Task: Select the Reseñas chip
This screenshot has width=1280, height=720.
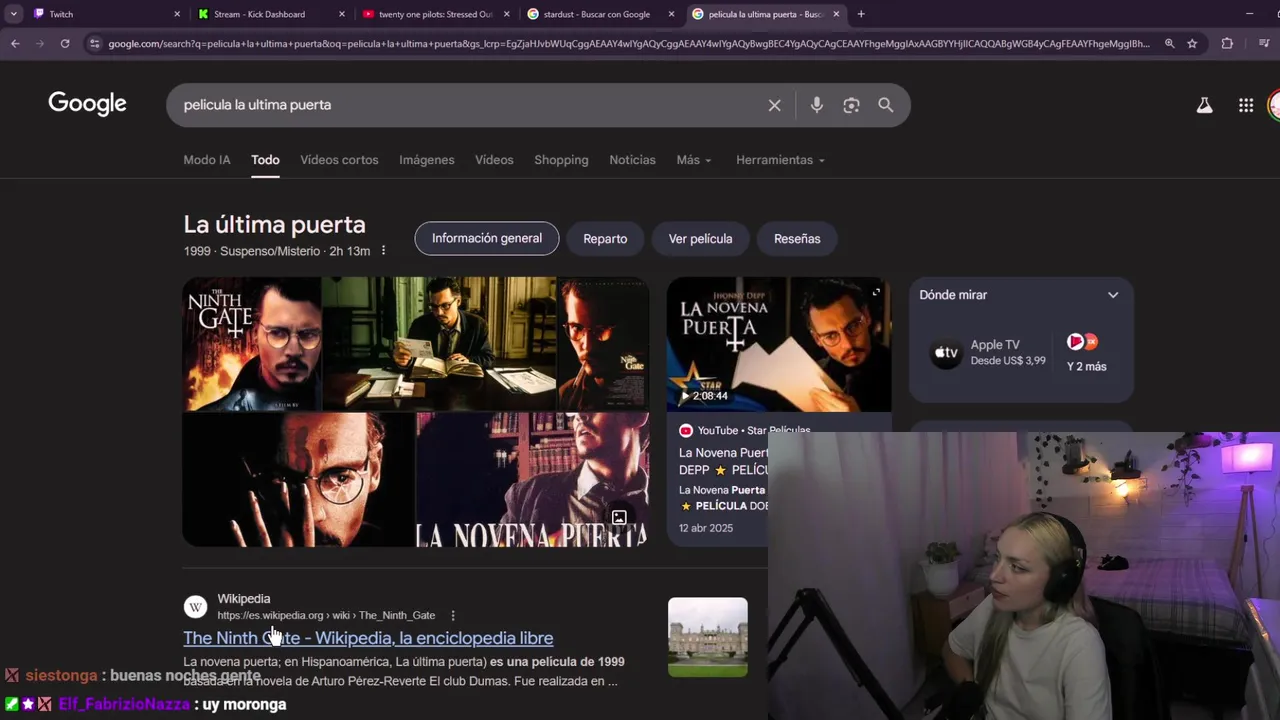Action: point(797,238)
